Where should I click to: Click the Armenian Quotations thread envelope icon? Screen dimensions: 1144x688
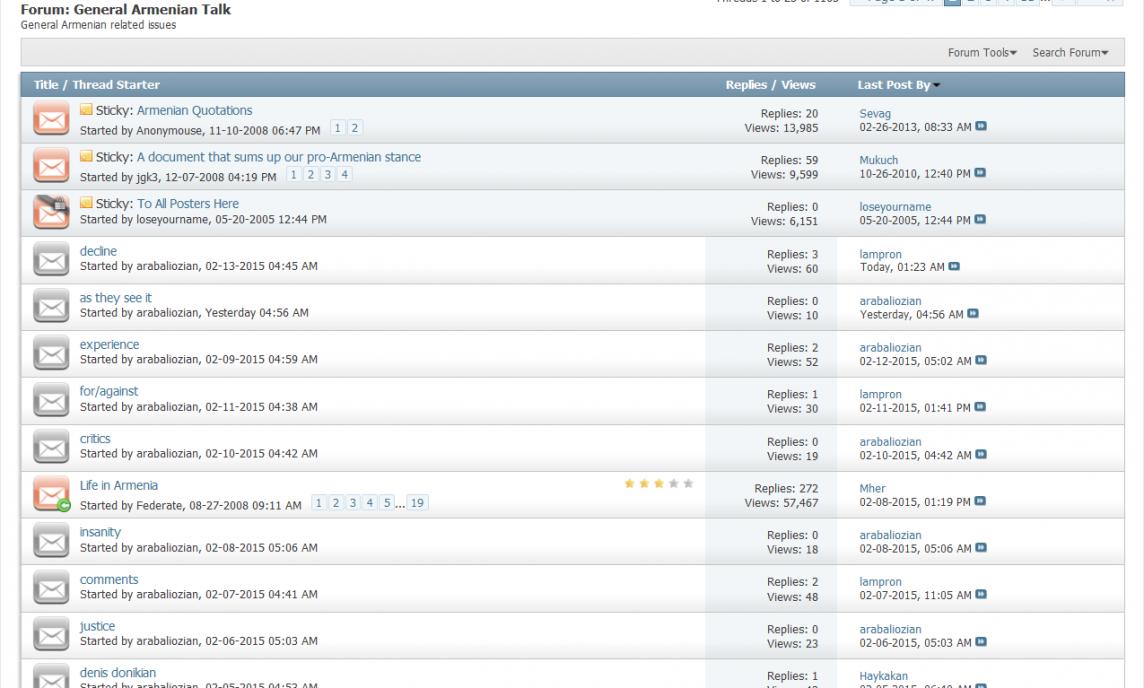click(x=50, y=120)
